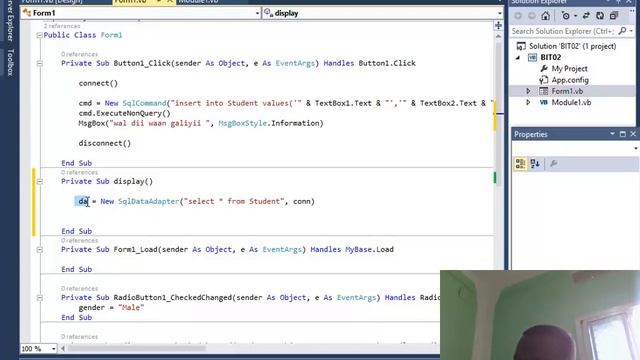
Task: Click the BIT02 VB project icon
Action: (x=532, y=57)
